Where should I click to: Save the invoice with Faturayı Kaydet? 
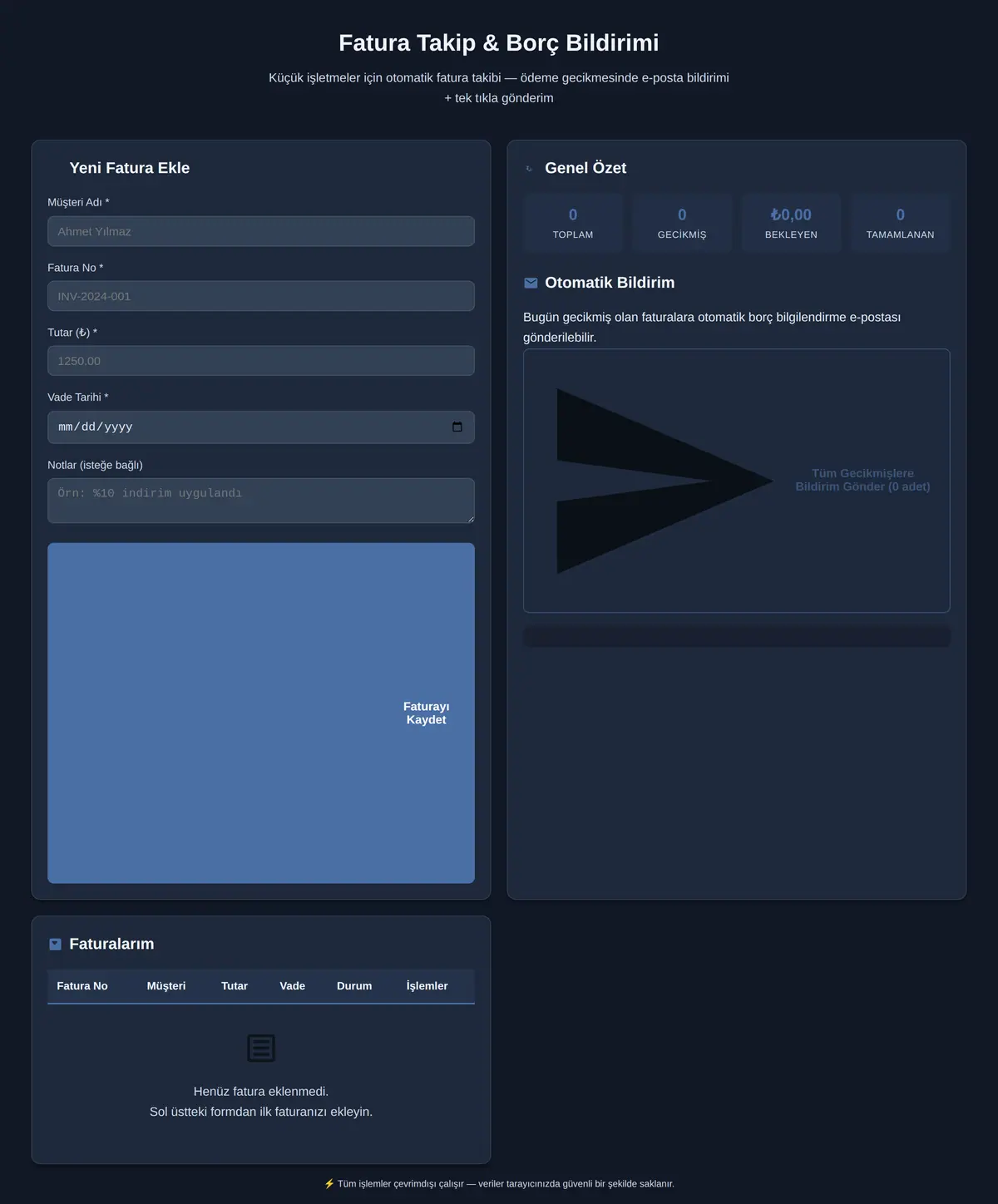(261, 713)
